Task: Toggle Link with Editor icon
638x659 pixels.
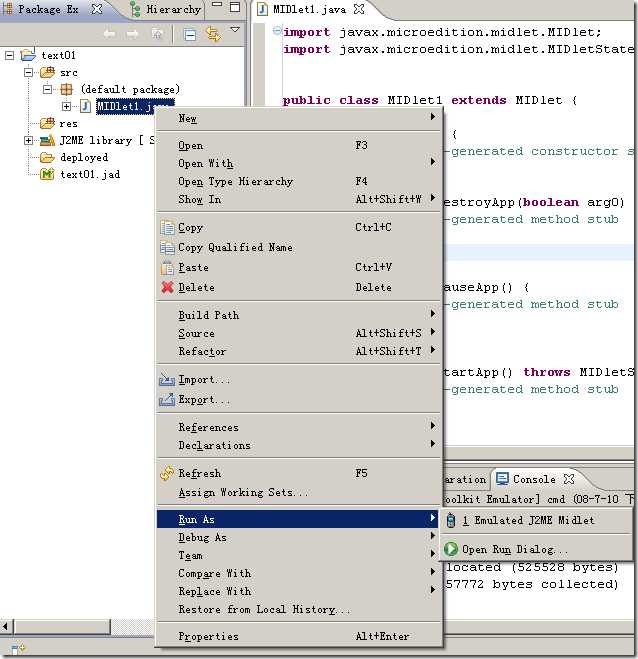Action: pos(213,34)
